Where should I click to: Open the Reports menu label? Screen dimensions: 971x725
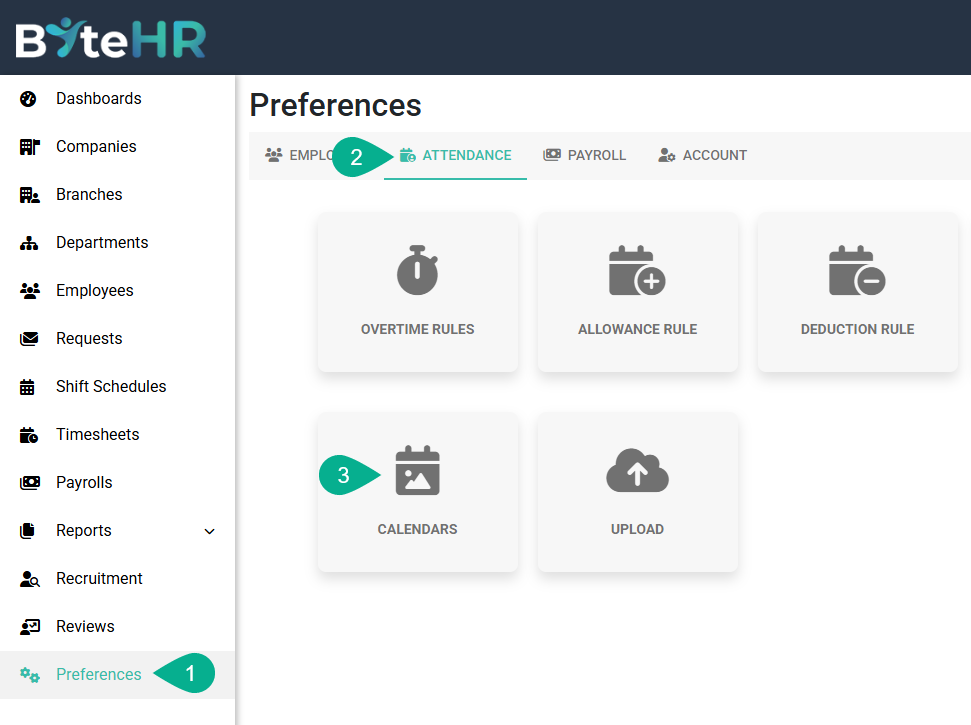[x=84, y=531]
